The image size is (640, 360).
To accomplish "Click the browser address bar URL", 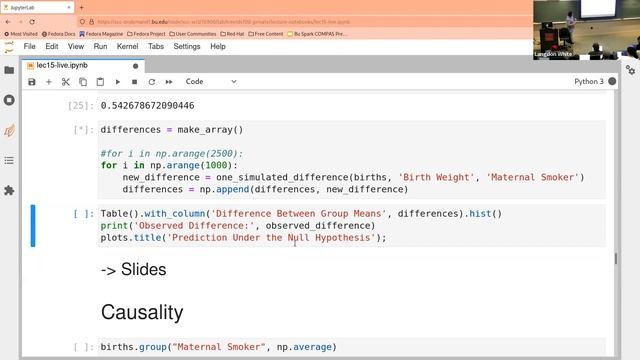I will click(223, 22).
